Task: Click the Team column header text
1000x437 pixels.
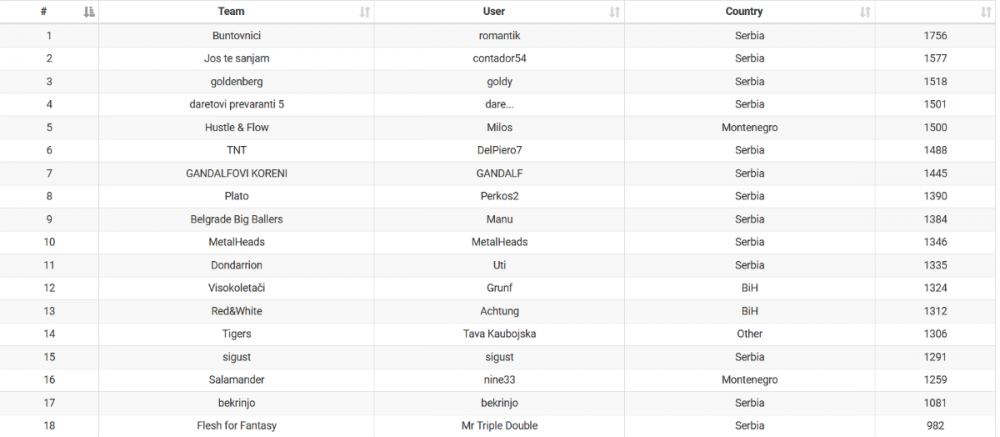Action: 236,12
